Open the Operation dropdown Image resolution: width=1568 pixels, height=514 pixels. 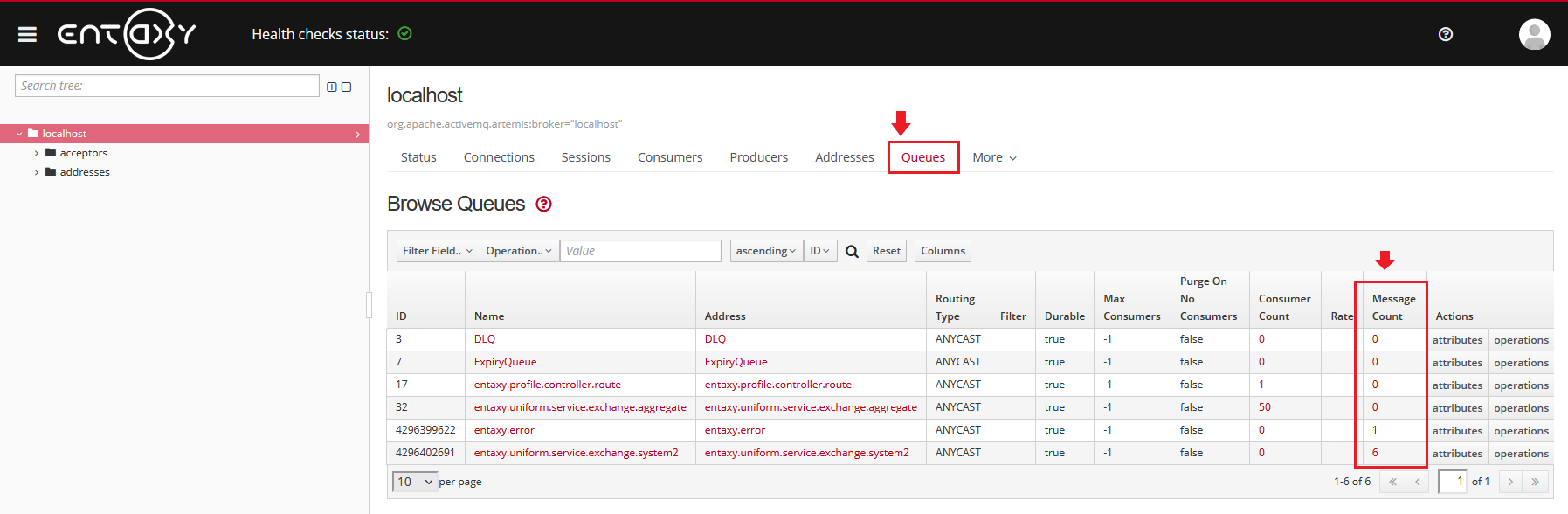(x=519, y=251)
